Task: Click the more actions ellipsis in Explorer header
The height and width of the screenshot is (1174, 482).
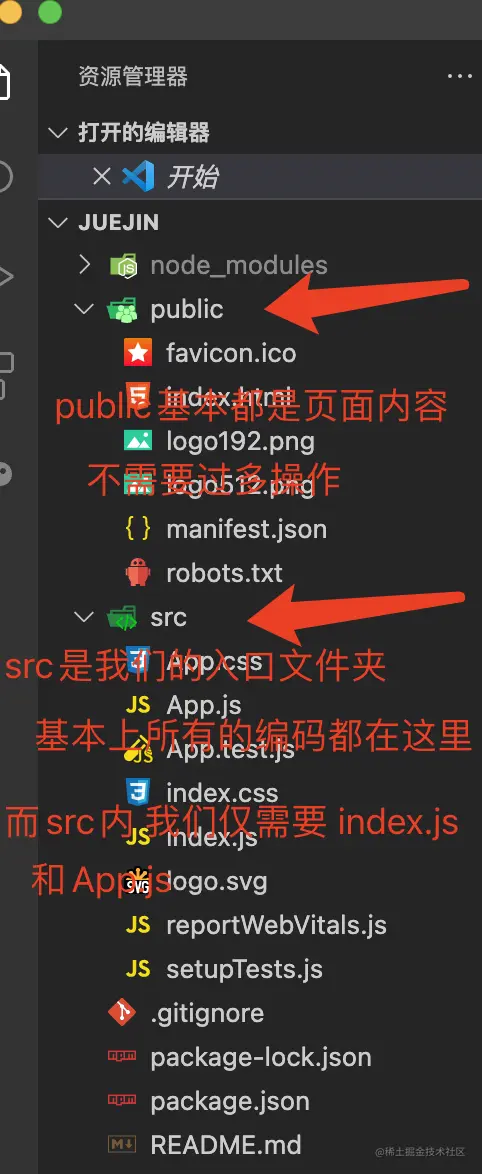Action: point(459,76)
